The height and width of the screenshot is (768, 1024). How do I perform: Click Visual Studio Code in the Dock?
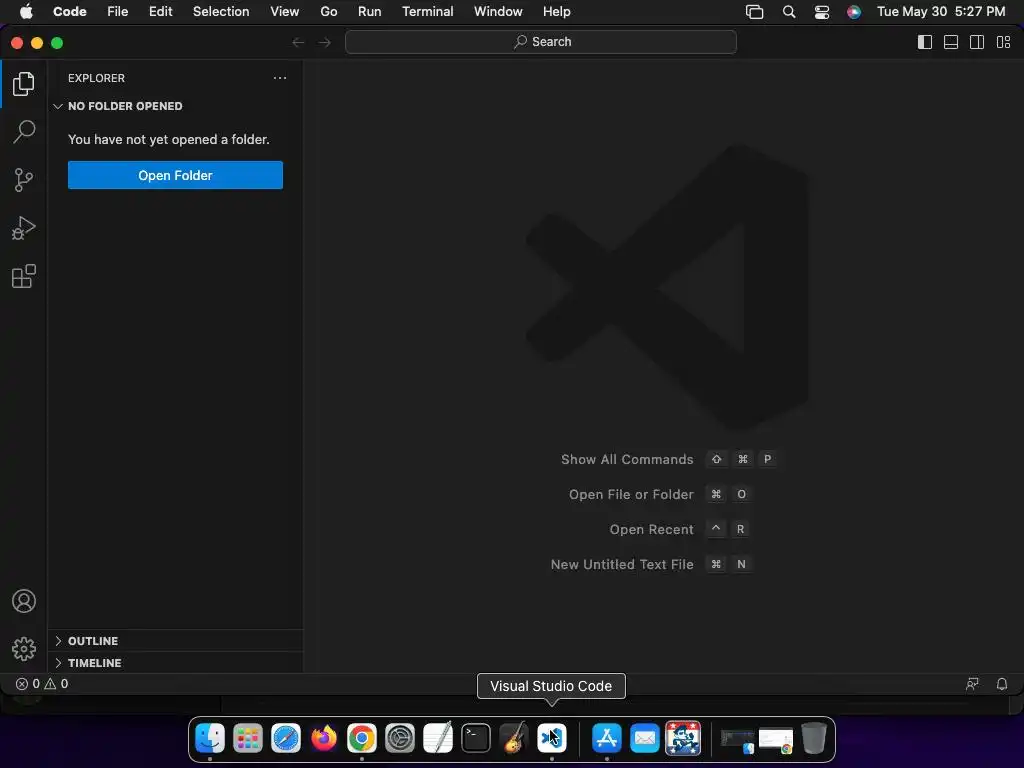coord(552,739)
